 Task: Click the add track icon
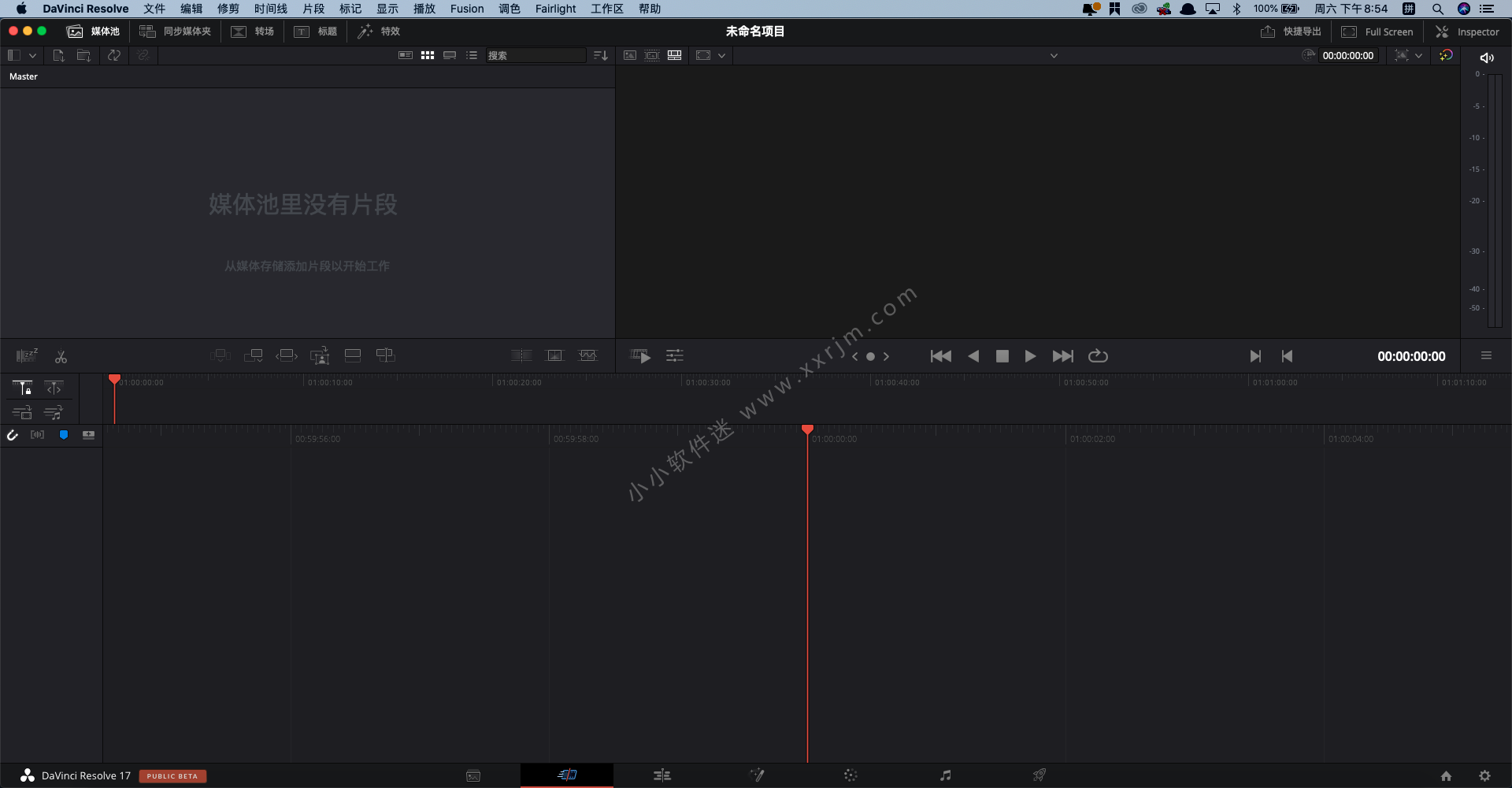tap(88, 435)
